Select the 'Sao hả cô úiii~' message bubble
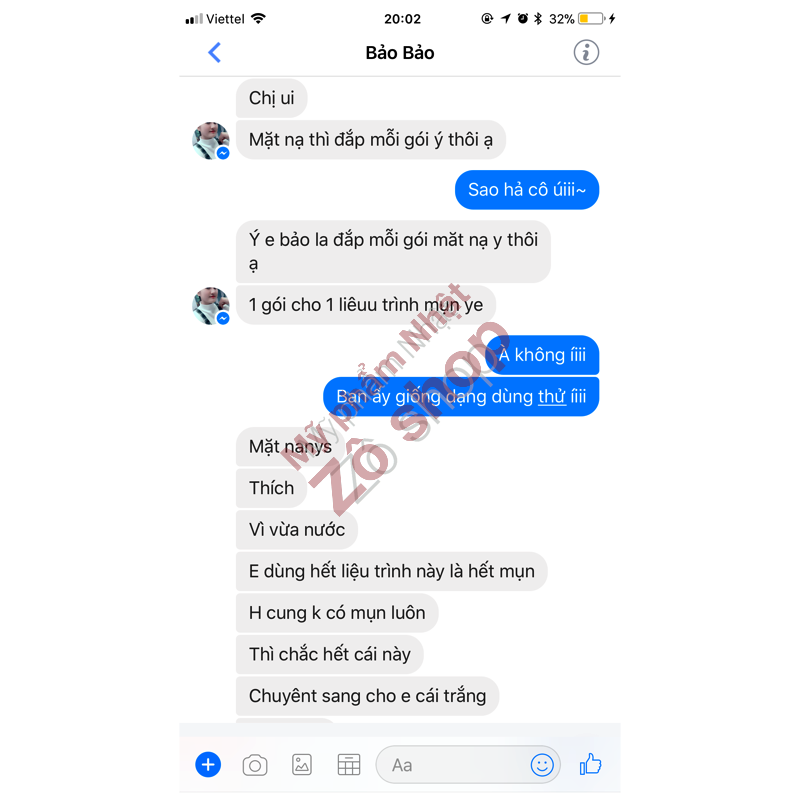 coord(527,190)
